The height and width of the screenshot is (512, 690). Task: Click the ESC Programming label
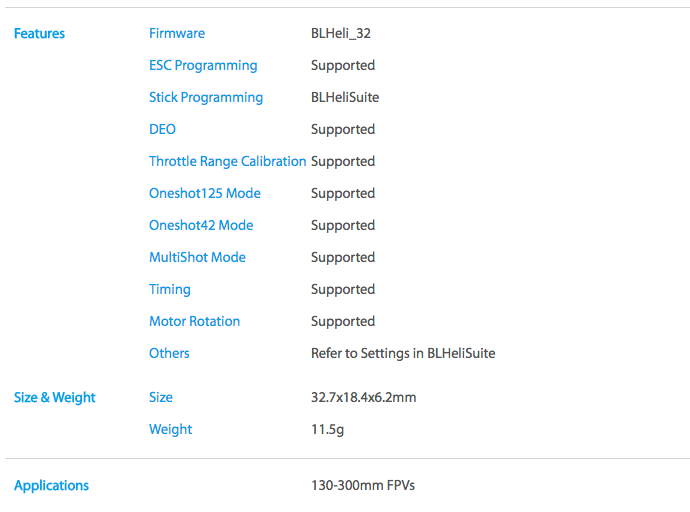[x=203, y=66]
